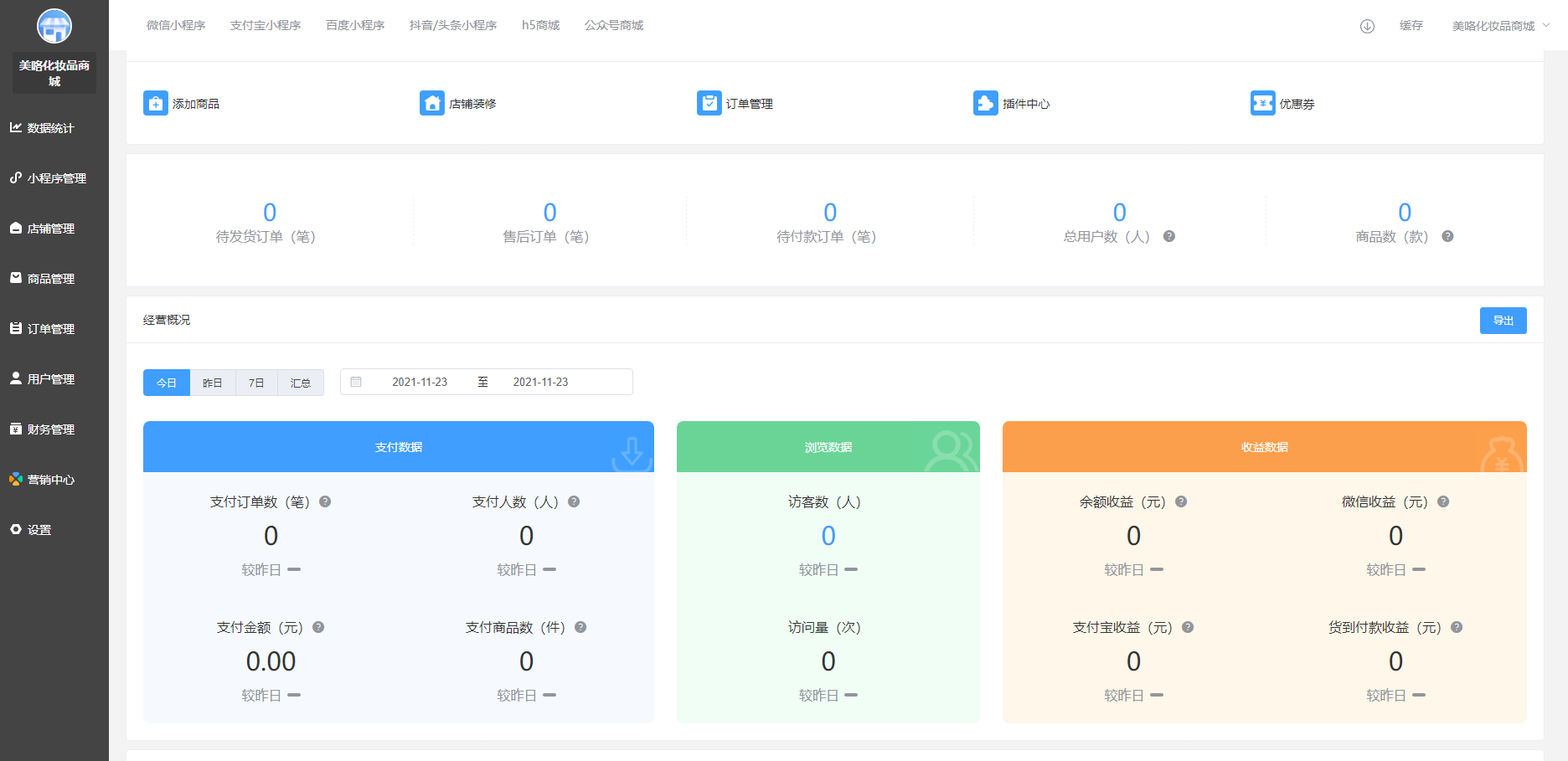
Task: Switch to 公众号商城 tab
Action: point(614,25)
